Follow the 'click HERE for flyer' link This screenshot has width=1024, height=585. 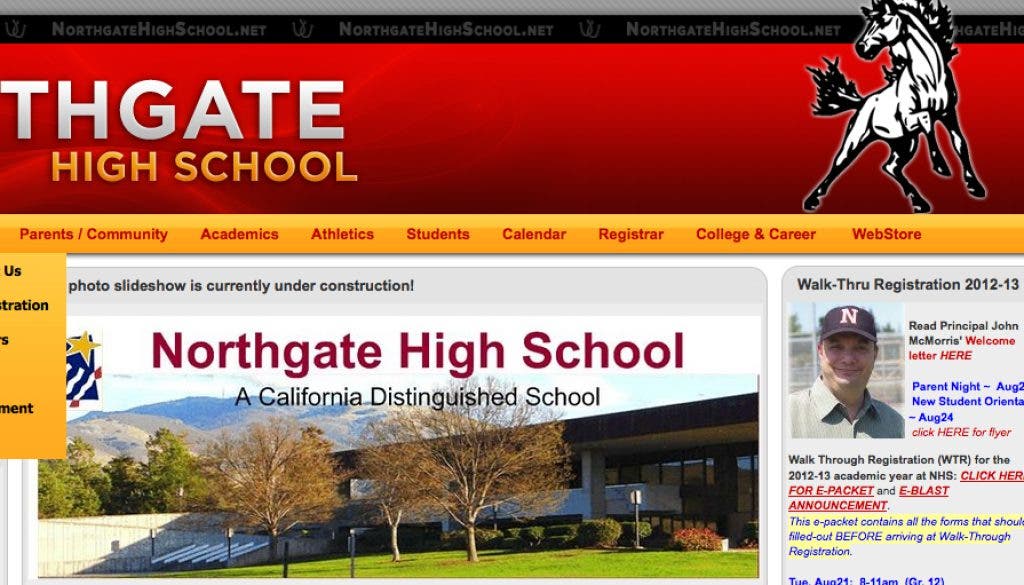pos(960,432)
